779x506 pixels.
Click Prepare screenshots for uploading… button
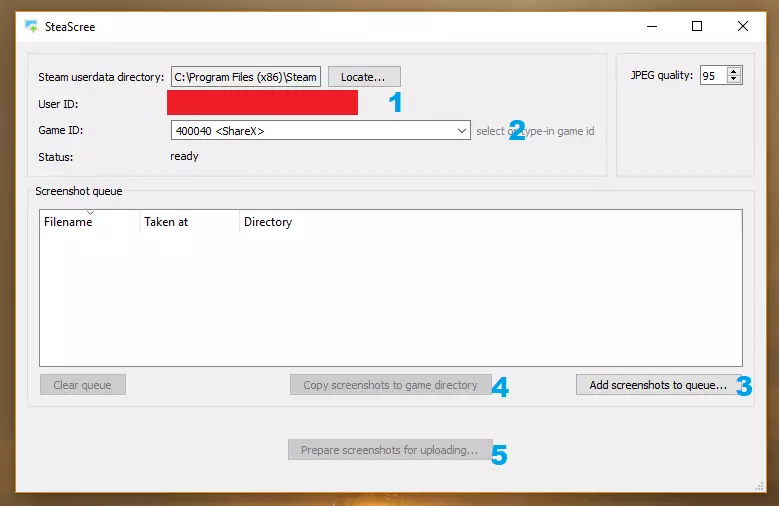tap(390, 450)
